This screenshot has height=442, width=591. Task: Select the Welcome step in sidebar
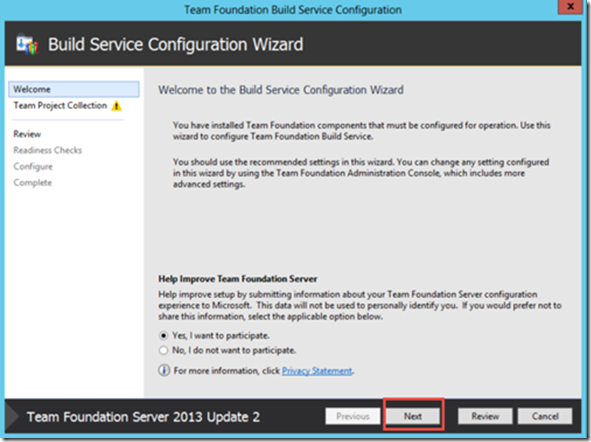pos(74,89)
